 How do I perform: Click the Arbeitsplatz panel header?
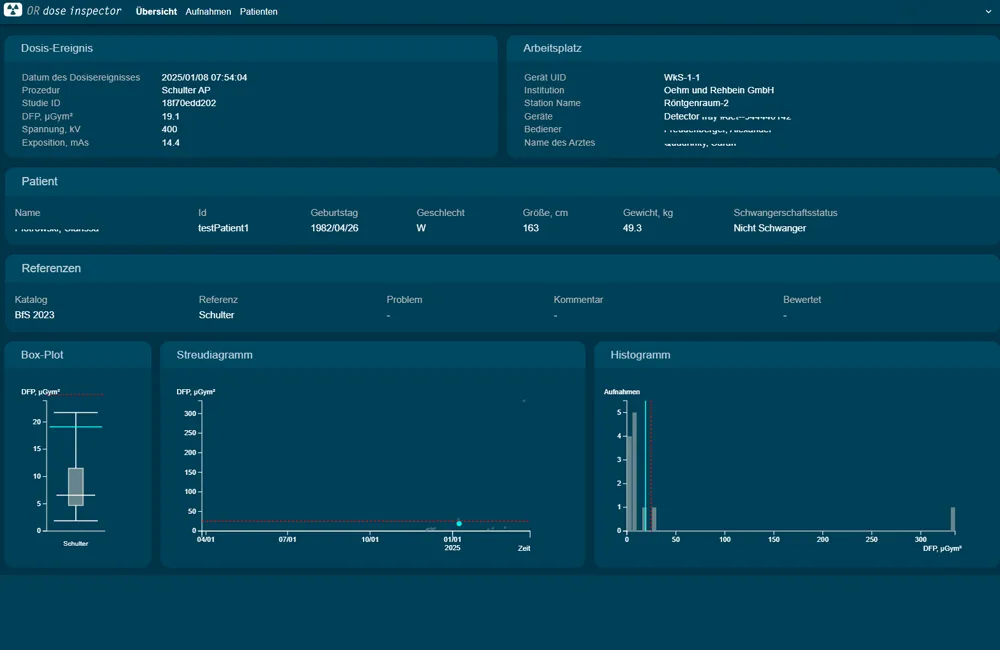552,48
